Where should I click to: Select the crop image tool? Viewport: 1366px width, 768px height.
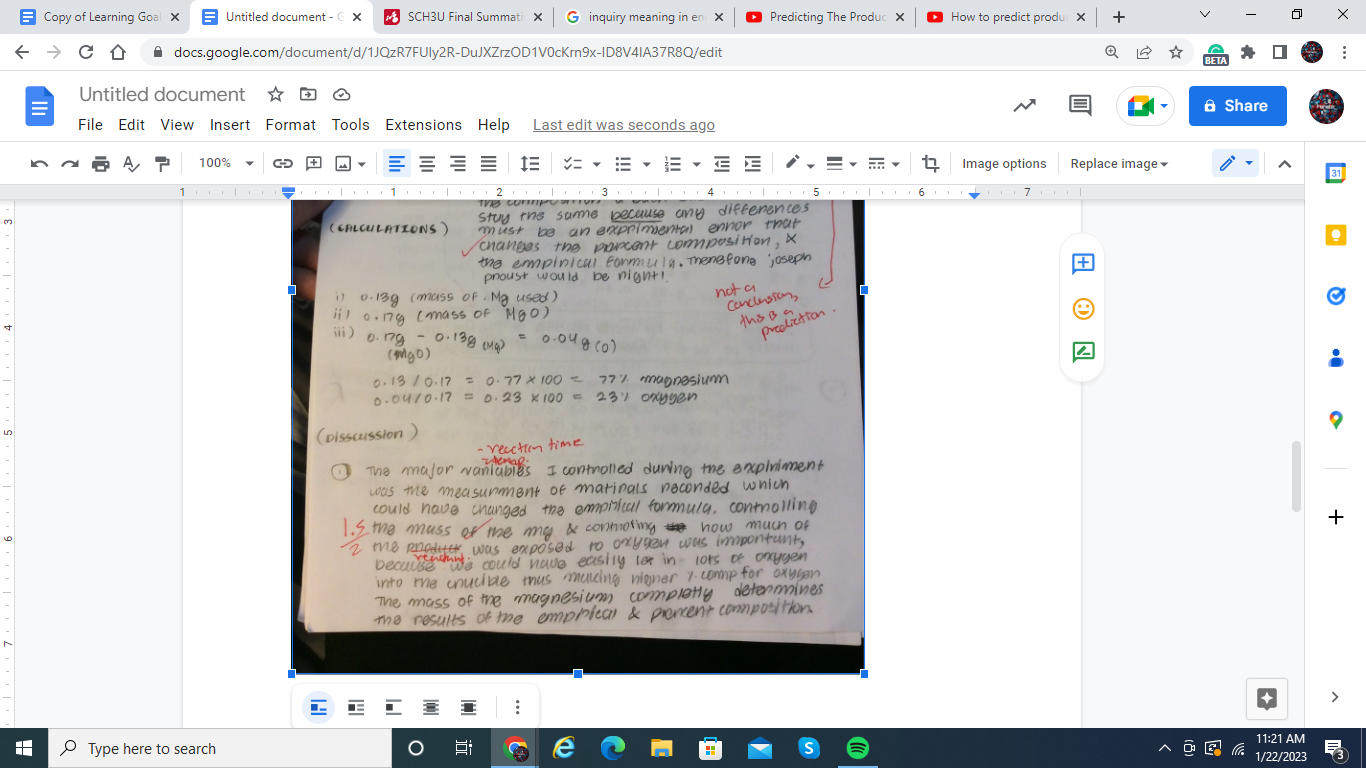[x=930, y=163]
